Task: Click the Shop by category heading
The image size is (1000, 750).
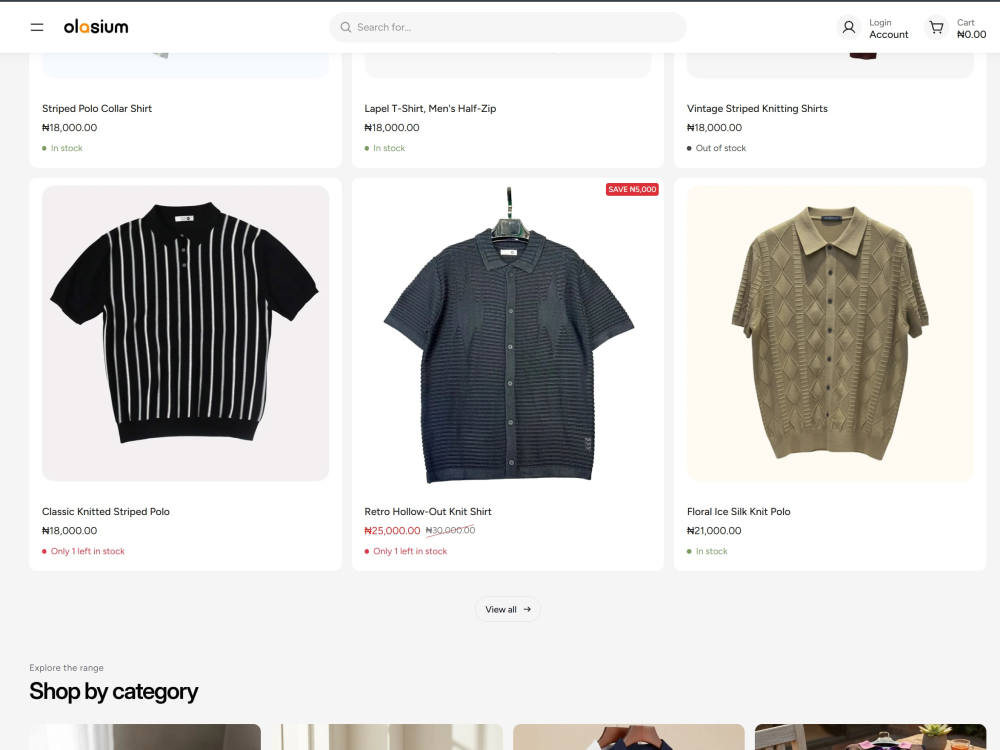Action: tap(114, 691)
